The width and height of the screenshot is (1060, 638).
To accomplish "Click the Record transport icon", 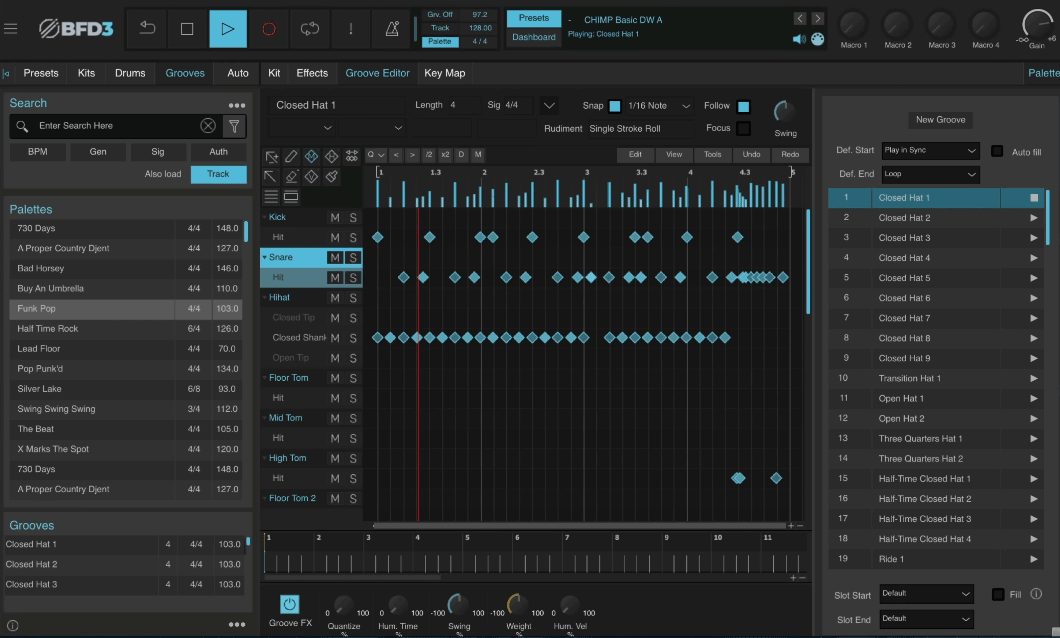I will pyautogui.click(x=268, y=29).
